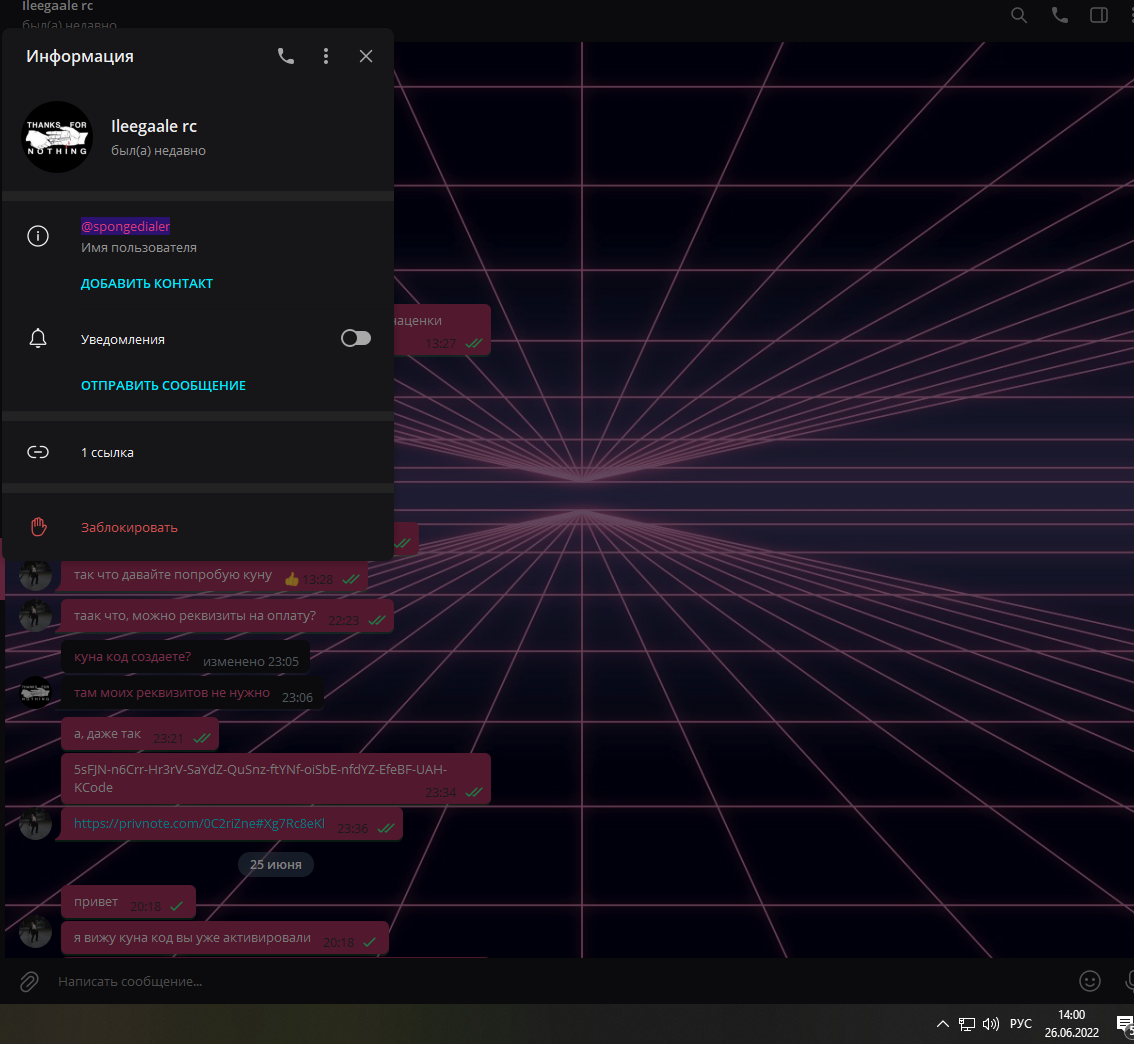Close the Информация panel
This screenshot has width=1134, height=1044.
pyautogui.click(x=366, y=56)
